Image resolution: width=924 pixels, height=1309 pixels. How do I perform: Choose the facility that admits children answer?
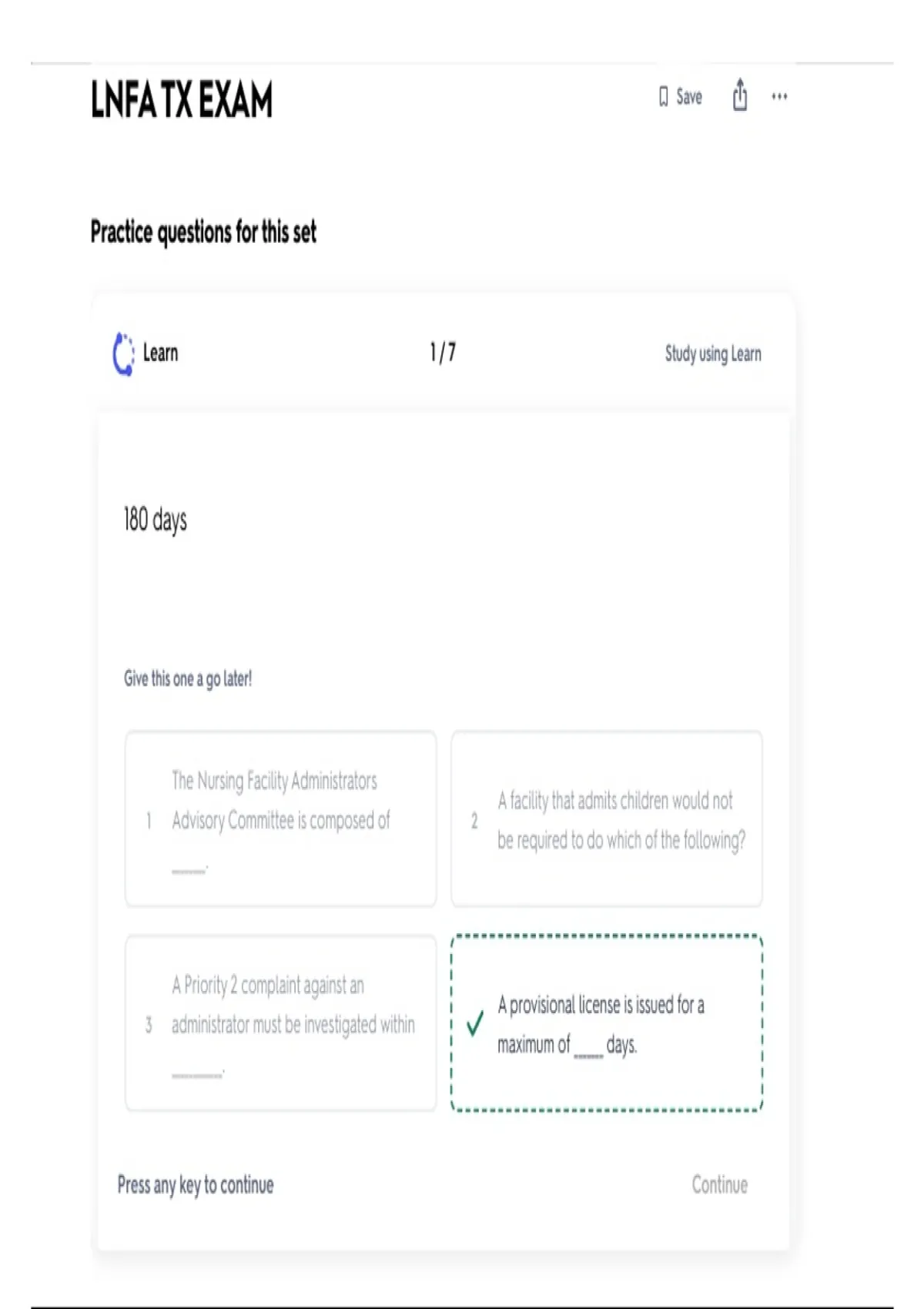pyautogui.click(x=607, y=819)
